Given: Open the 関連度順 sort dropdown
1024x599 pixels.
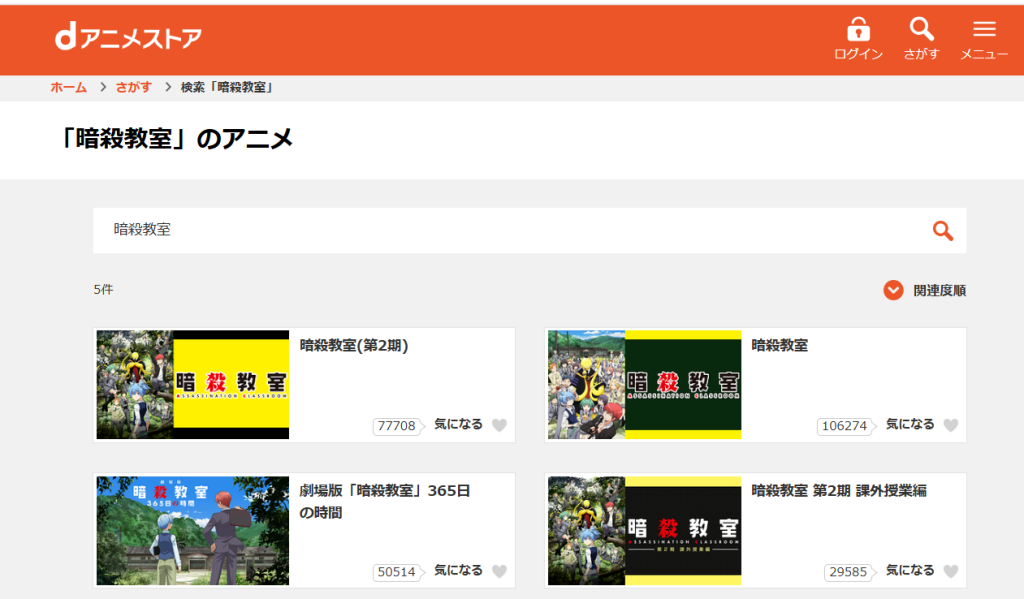Looking at the screenshot, I should pos(924,290).
